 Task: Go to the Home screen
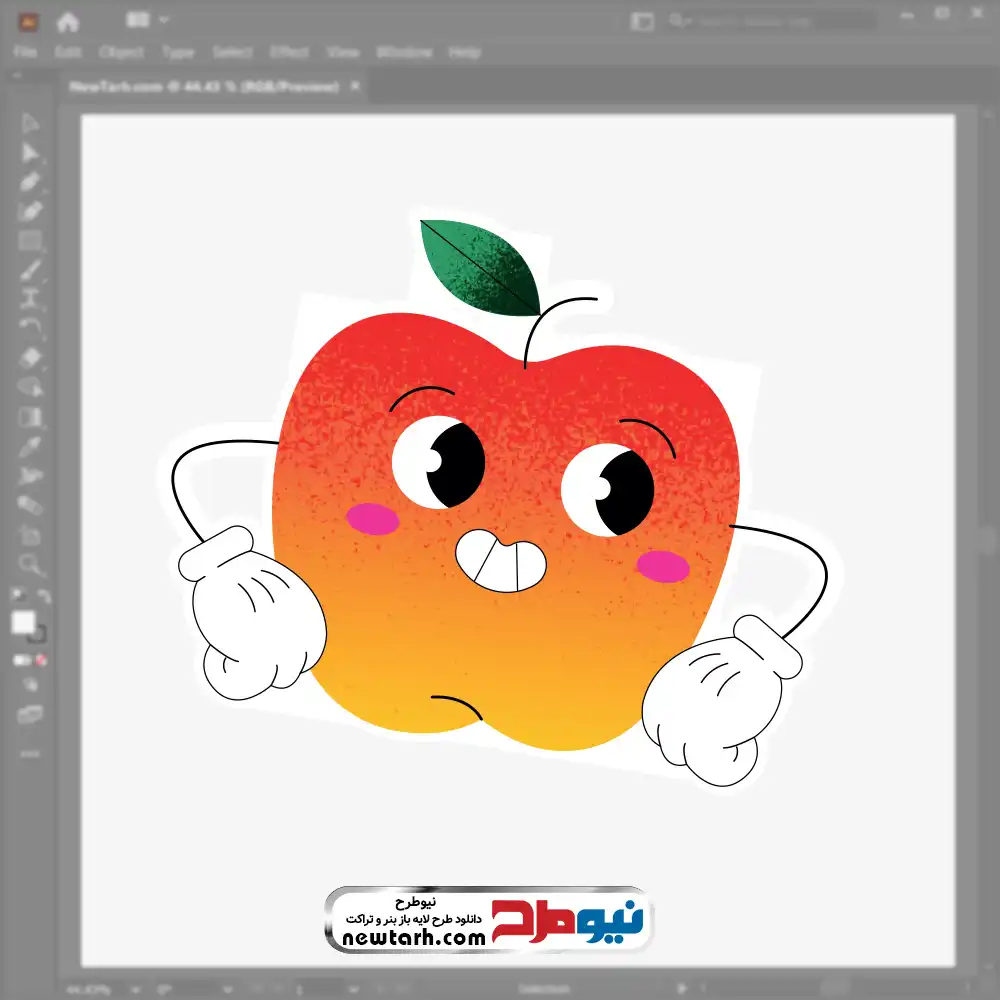point(68,21)
